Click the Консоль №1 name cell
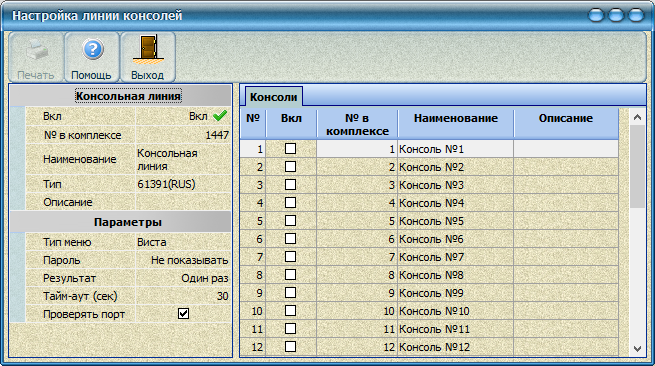 click(x=456, y=149)
